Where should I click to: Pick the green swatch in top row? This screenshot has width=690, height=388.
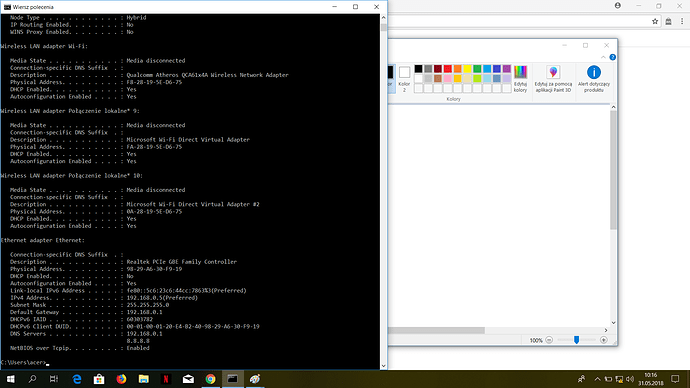(x=477, y=69)
